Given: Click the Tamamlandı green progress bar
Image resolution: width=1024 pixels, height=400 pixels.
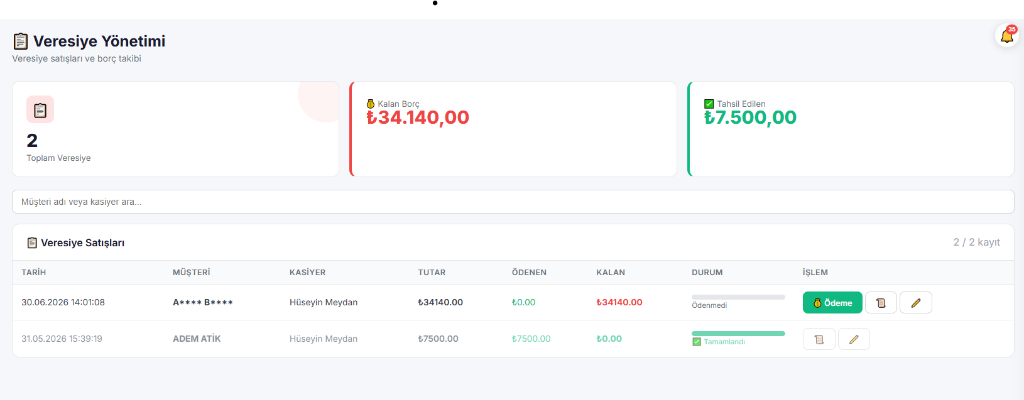Looking at the screenshot, I should click(738, 333).
